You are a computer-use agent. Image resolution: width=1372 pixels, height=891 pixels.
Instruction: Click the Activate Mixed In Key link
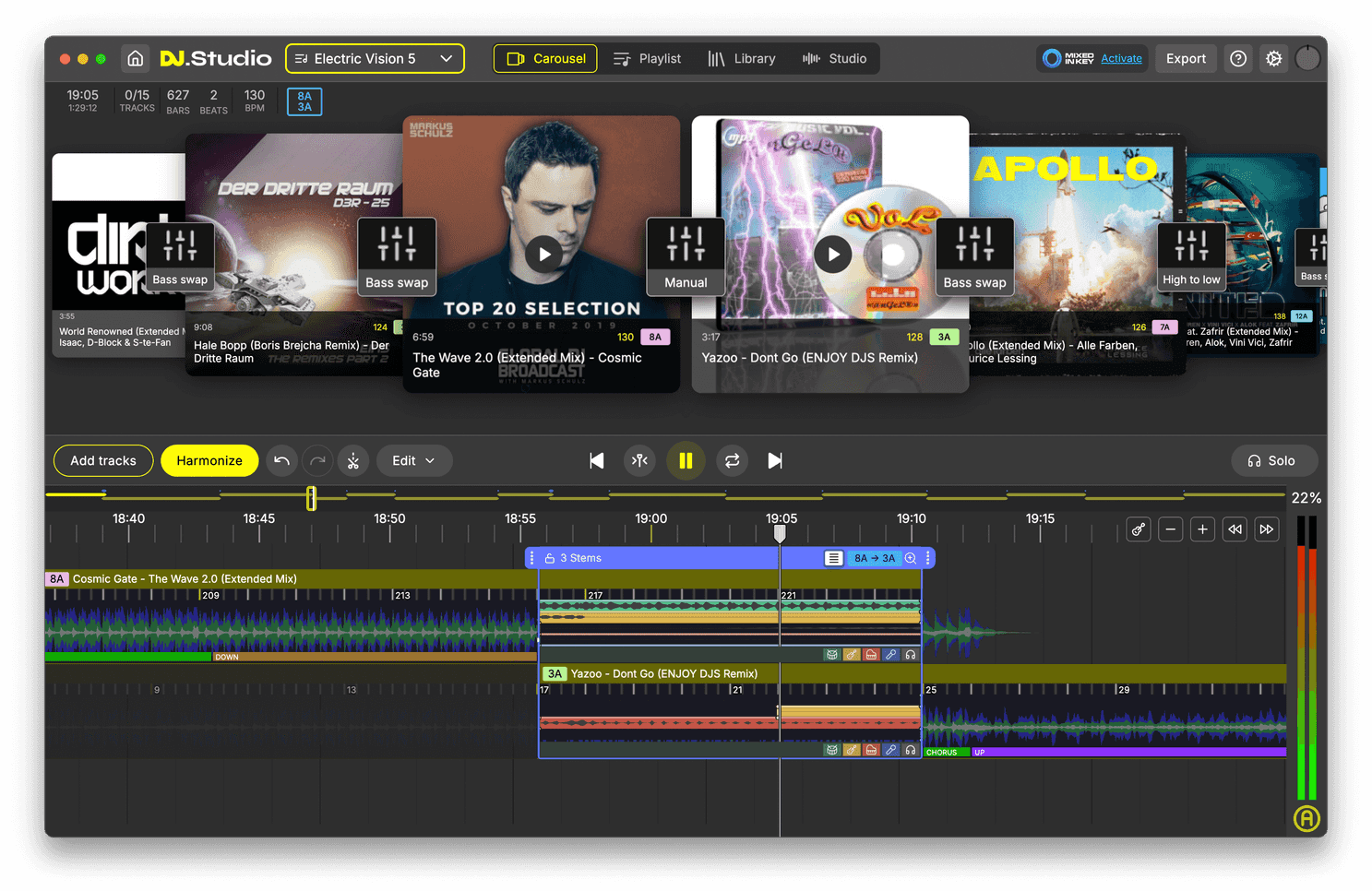coord(1121,58)
